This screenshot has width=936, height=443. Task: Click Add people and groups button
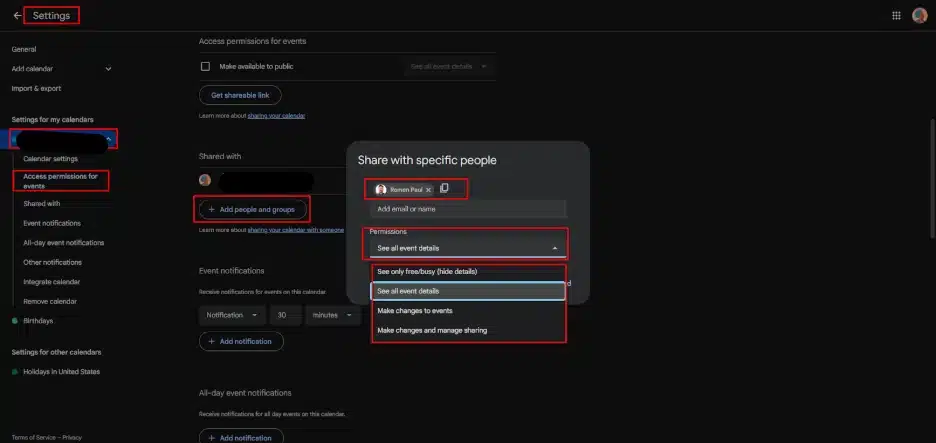click(253, 209)
